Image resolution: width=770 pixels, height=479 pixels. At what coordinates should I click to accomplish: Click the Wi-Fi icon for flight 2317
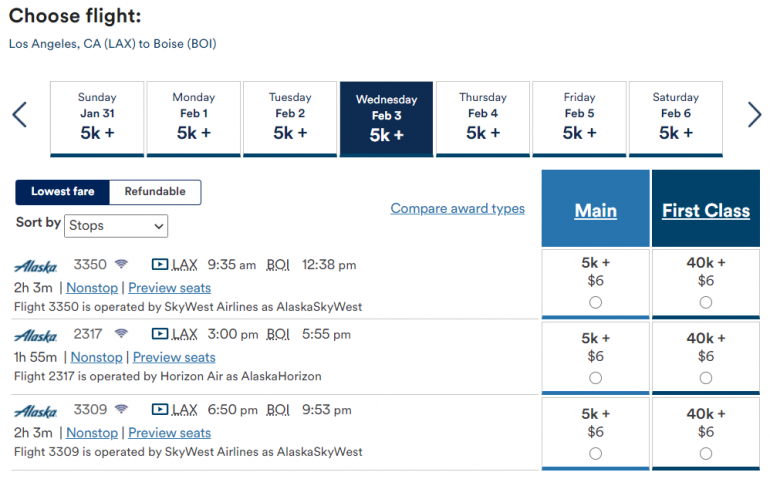tap(121, 334)
